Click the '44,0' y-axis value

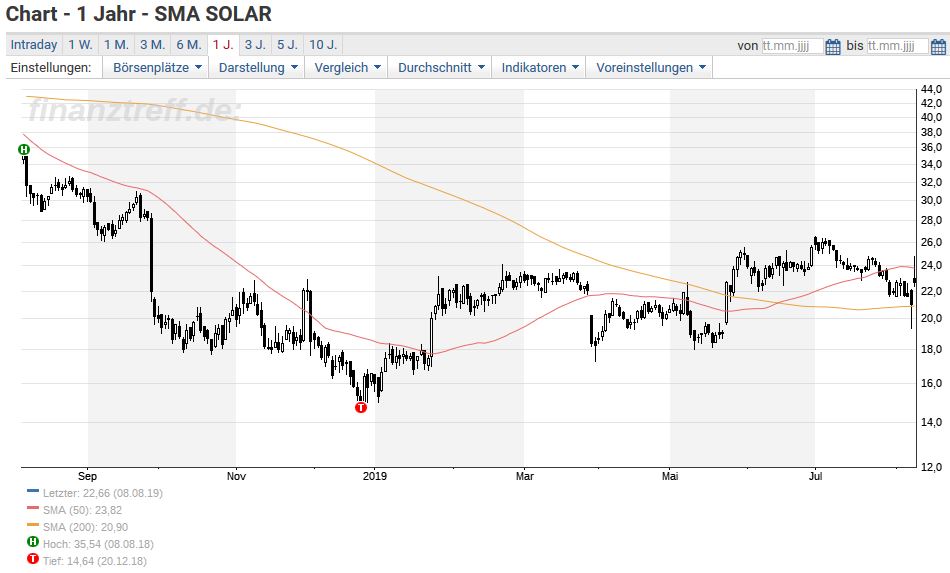coord(931,89)
